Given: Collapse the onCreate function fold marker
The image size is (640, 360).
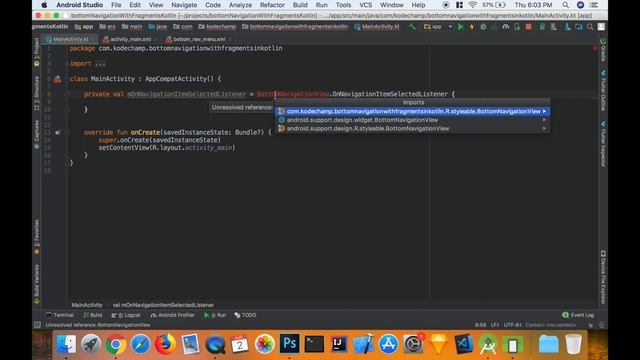Looking at the screenshot, I should [x=67, y=132].
